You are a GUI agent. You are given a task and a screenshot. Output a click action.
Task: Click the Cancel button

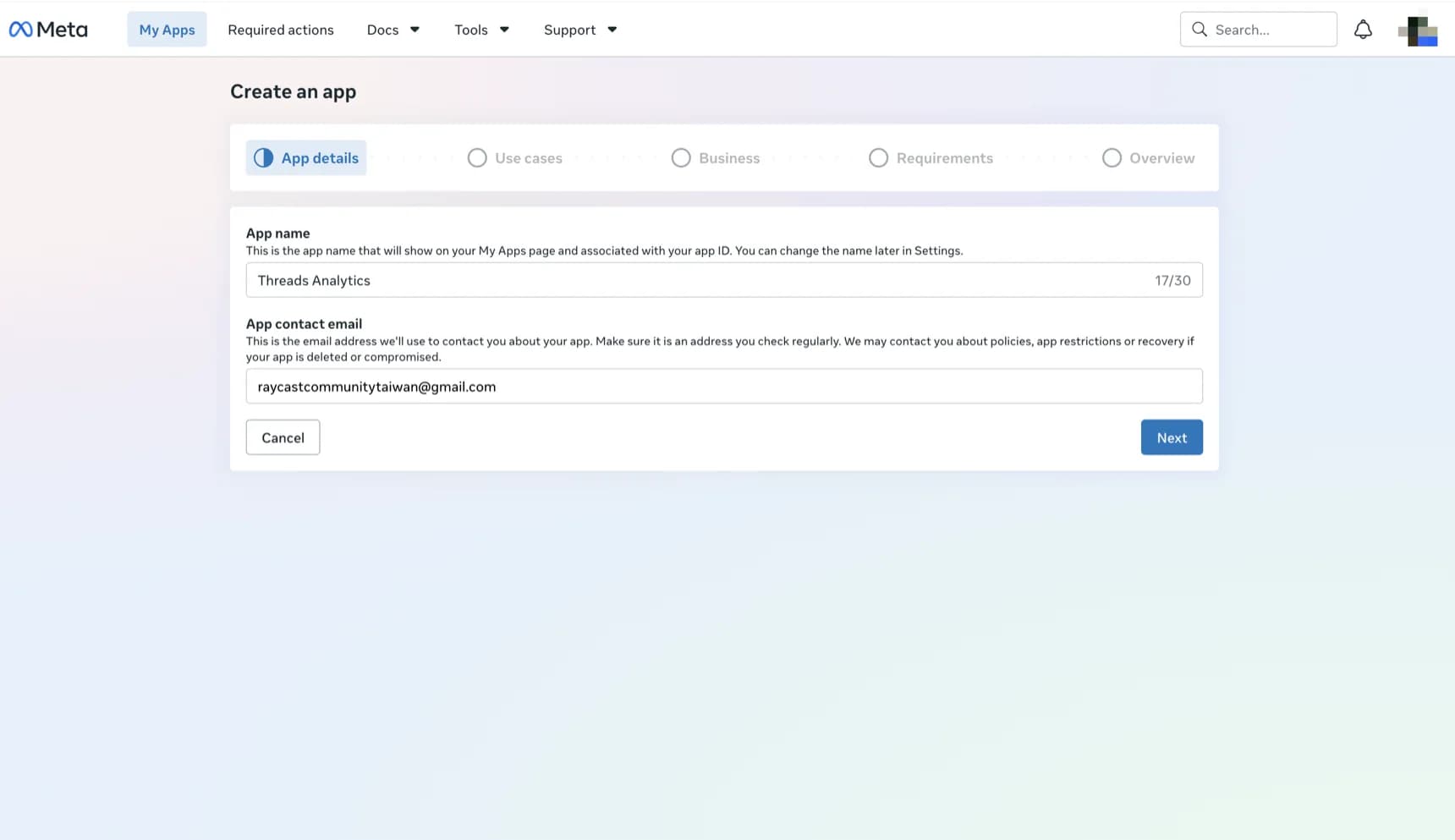[x=283, y=437]
